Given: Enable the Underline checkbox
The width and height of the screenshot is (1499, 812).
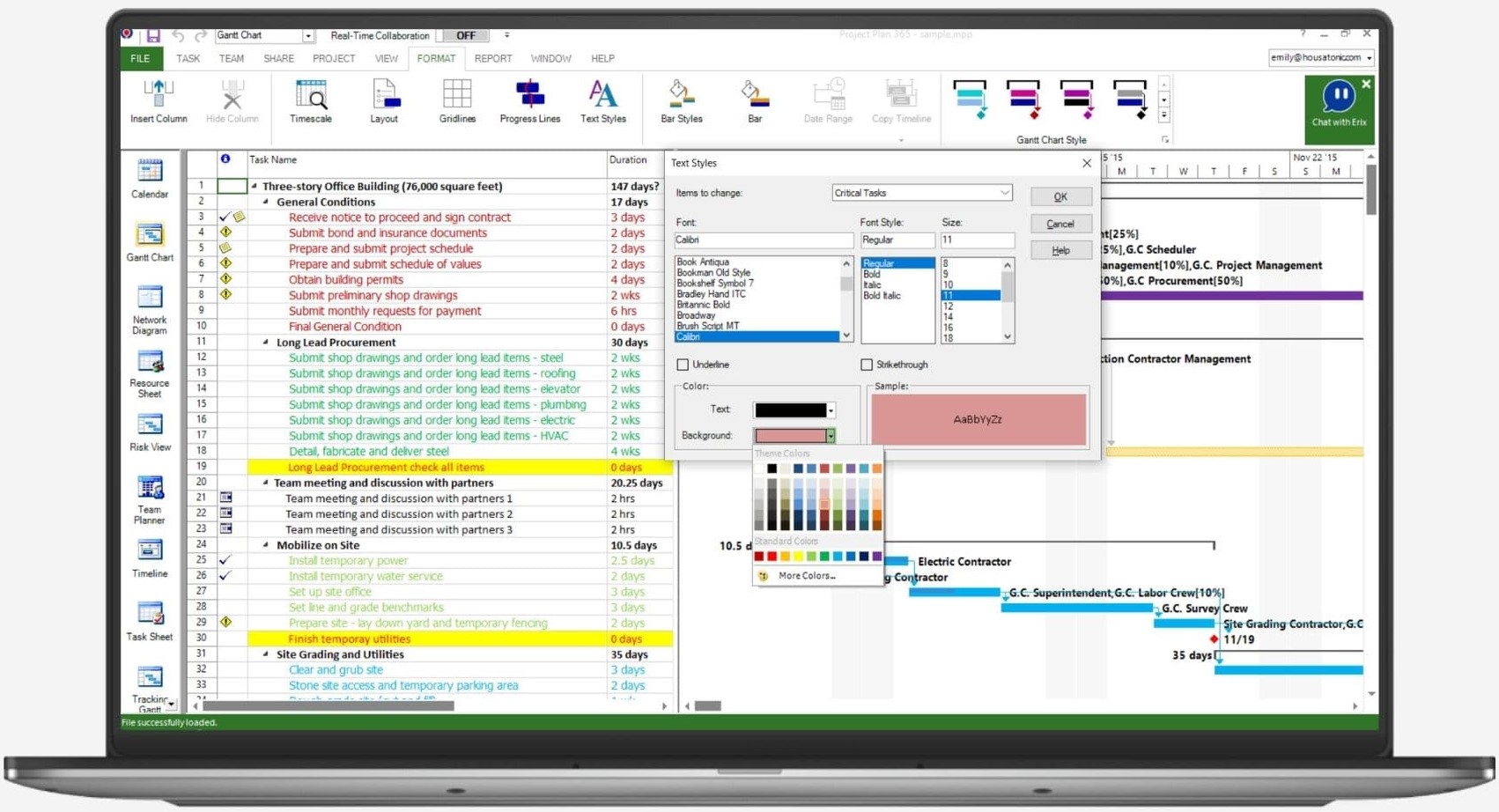Looking at the screenshot, I should [683, 365].
